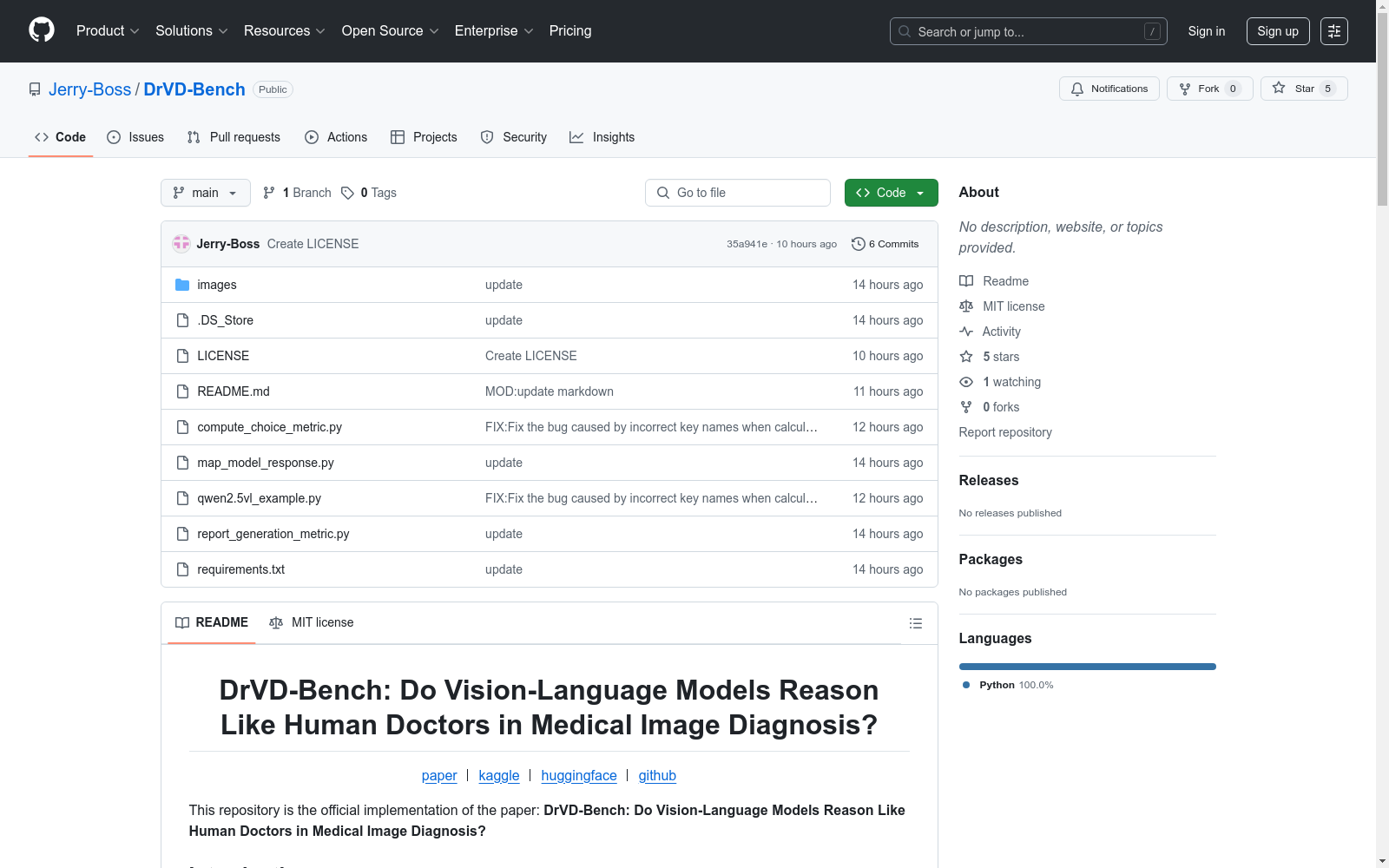Open the Readme sidebar link
The width and height of the screenshot is (1389, 868).
[x=994, y=281]
